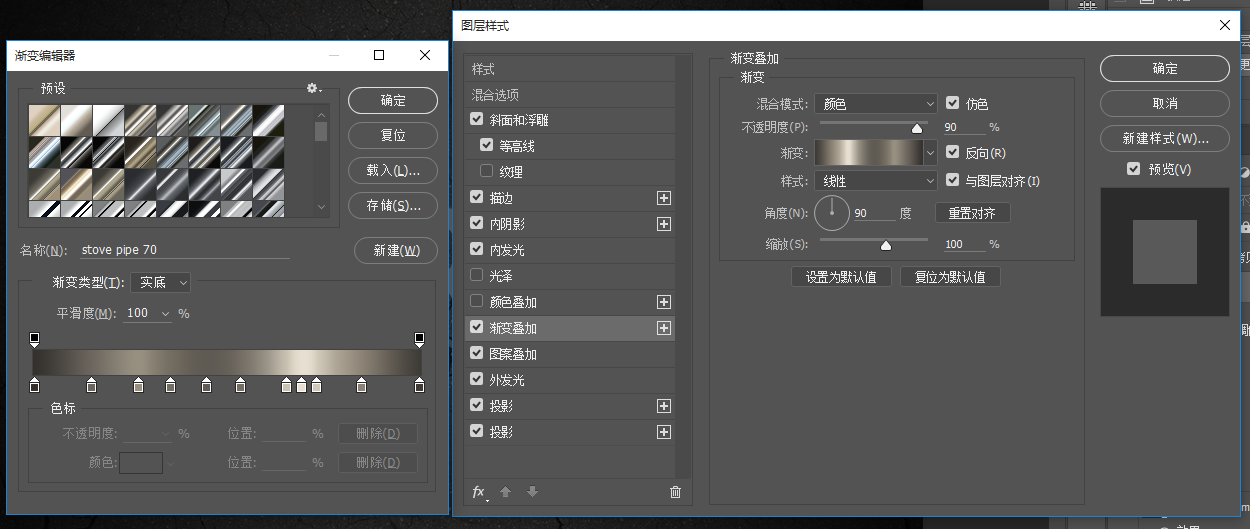Open the gradient picker arrow beside gradient preview
The image size is (1250, 529).
pos(931,153)
